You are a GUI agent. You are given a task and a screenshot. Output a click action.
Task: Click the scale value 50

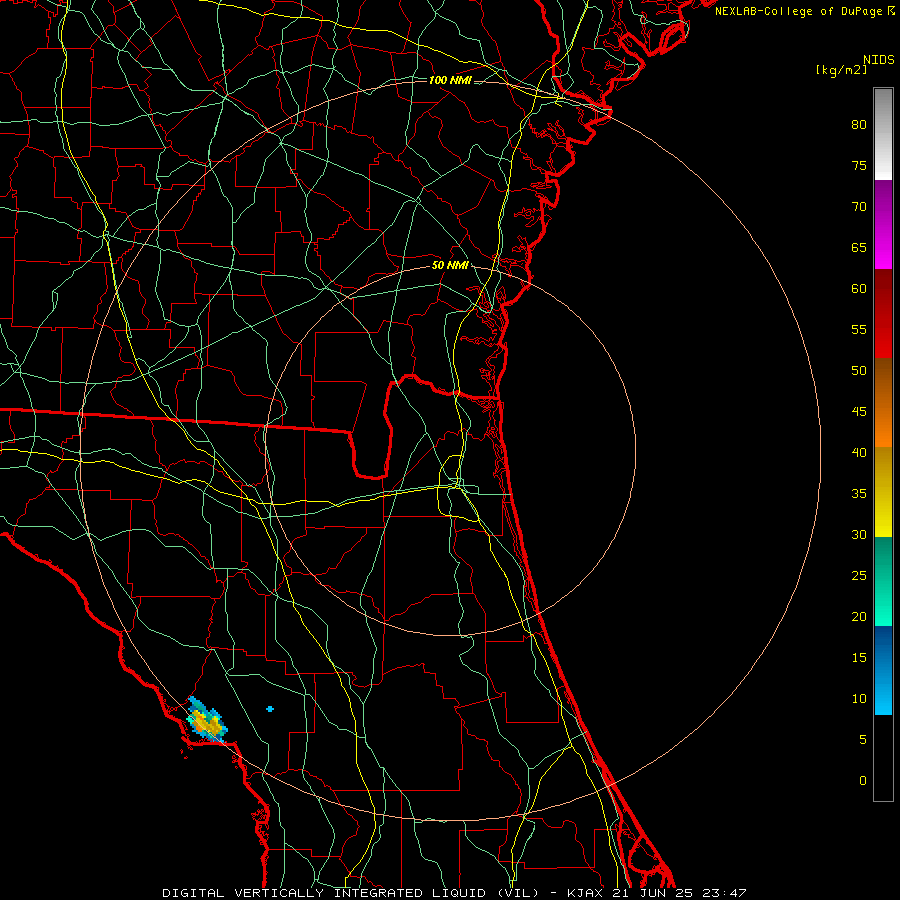coord(859,371)
